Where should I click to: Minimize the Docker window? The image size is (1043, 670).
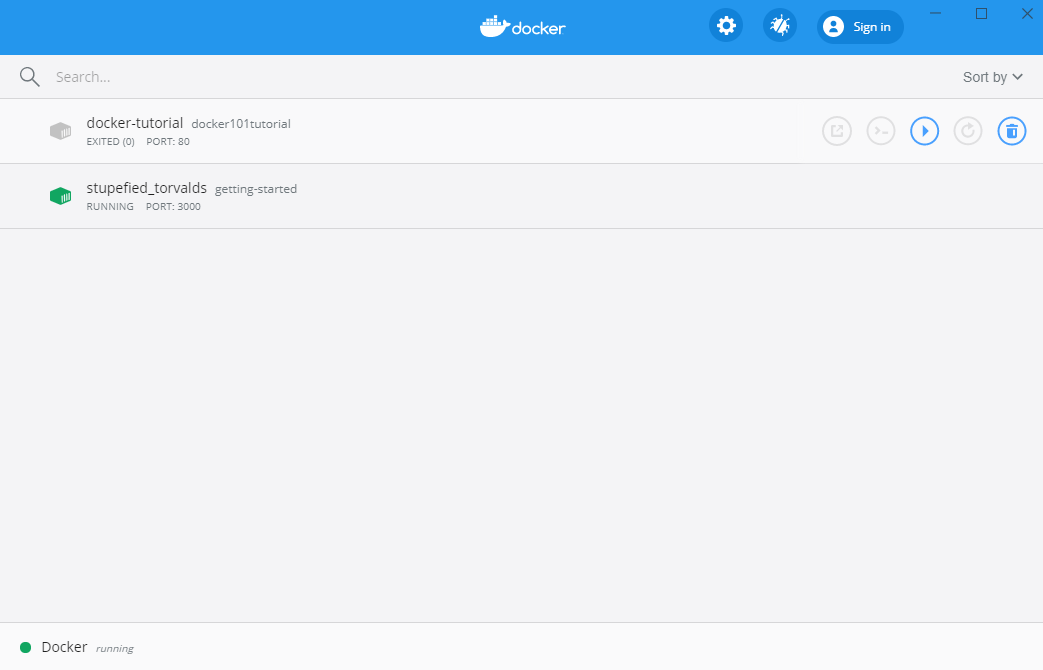coord(935,13)
